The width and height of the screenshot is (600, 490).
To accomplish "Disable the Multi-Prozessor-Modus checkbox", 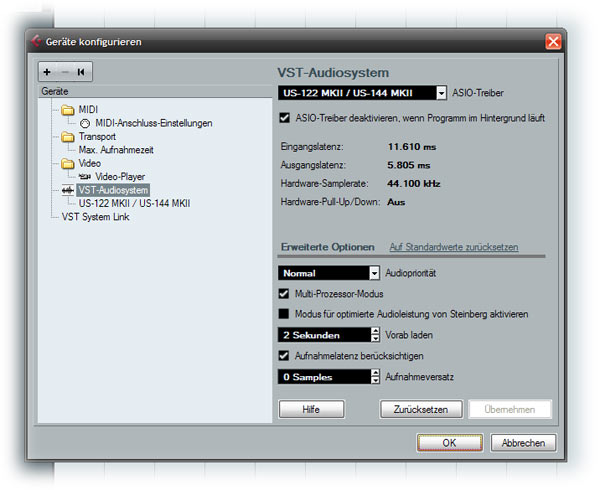I will (285, 294).
